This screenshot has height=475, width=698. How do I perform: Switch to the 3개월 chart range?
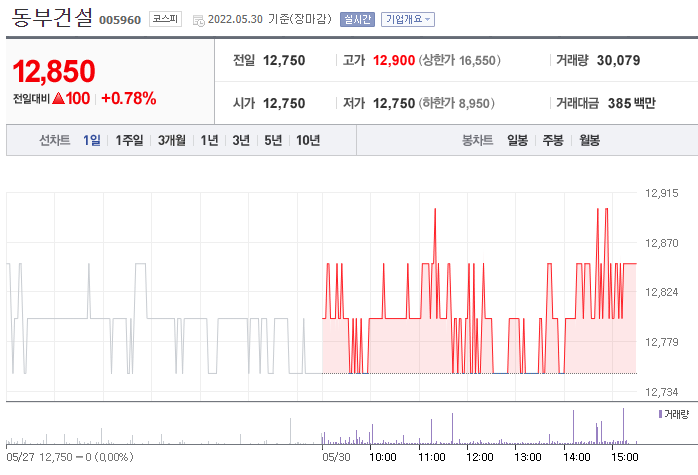click(x=172, y=140)
